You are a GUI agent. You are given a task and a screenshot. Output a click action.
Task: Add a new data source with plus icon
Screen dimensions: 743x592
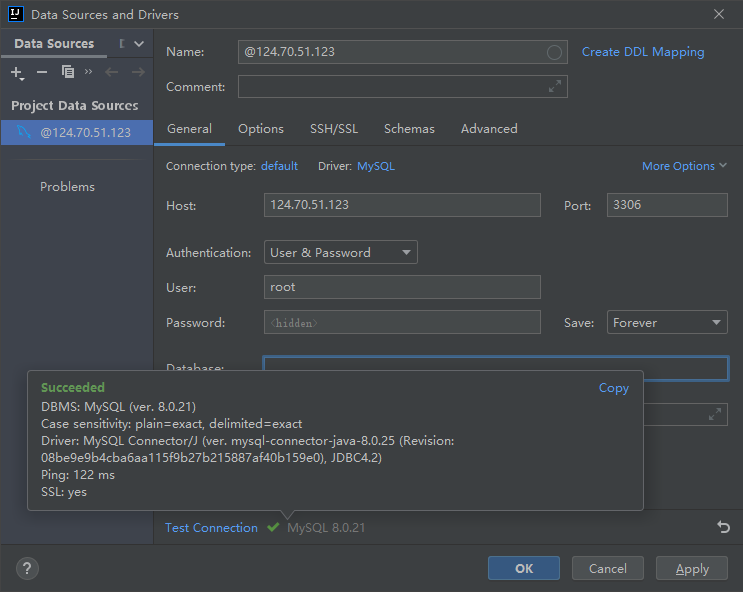(x=17, y=73)
